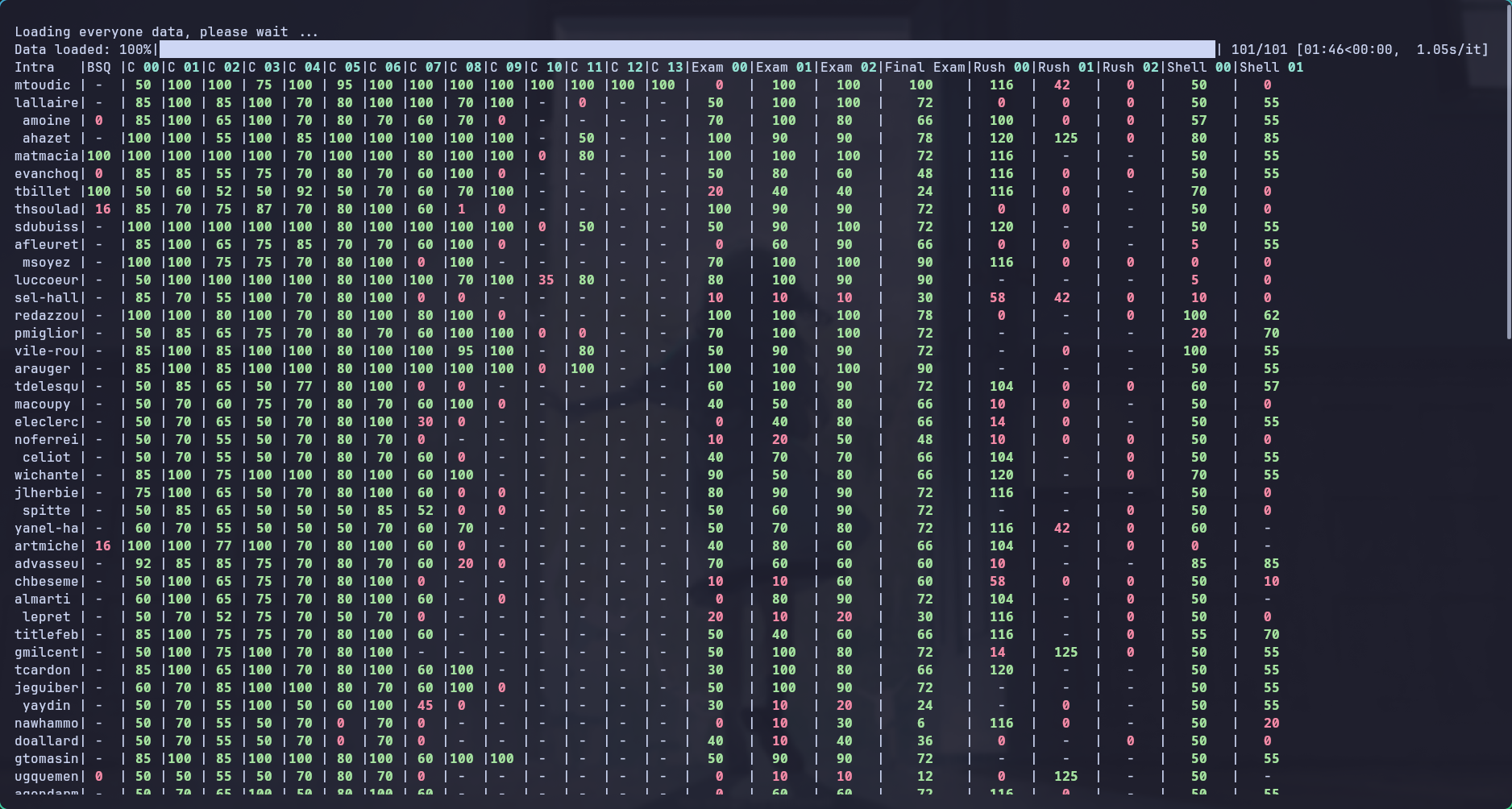Click the username 'ugquemen'
This screenshot has height=809, width=1512.
coord(47,776)
